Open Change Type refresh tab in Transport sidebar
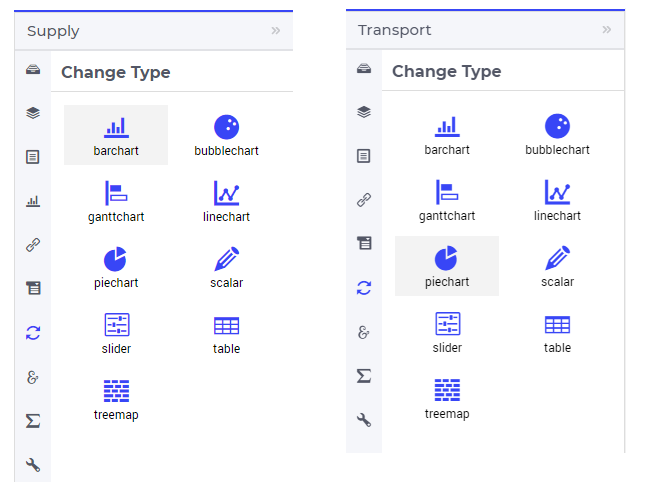 364,288
